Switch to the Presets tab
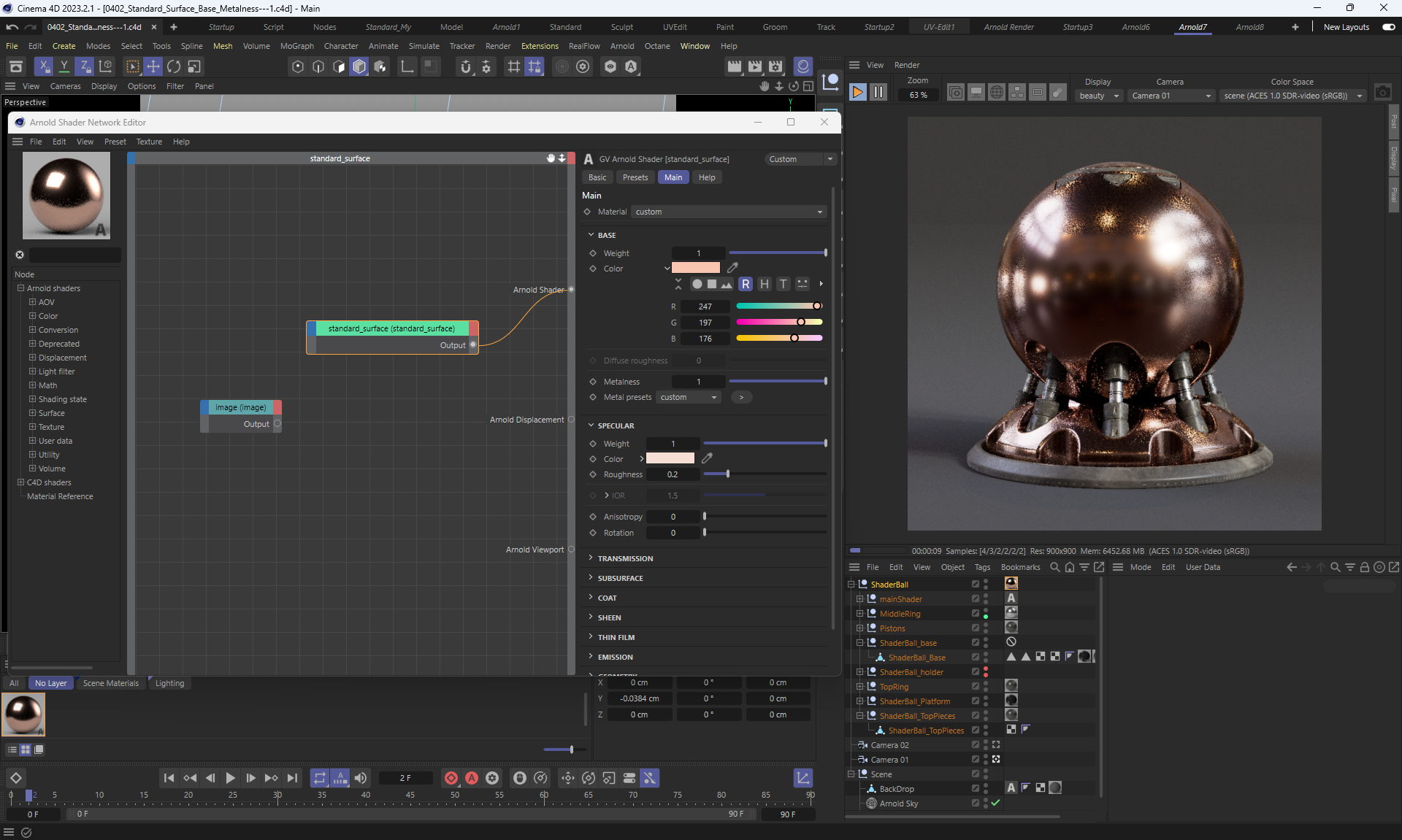 point(635,177)
